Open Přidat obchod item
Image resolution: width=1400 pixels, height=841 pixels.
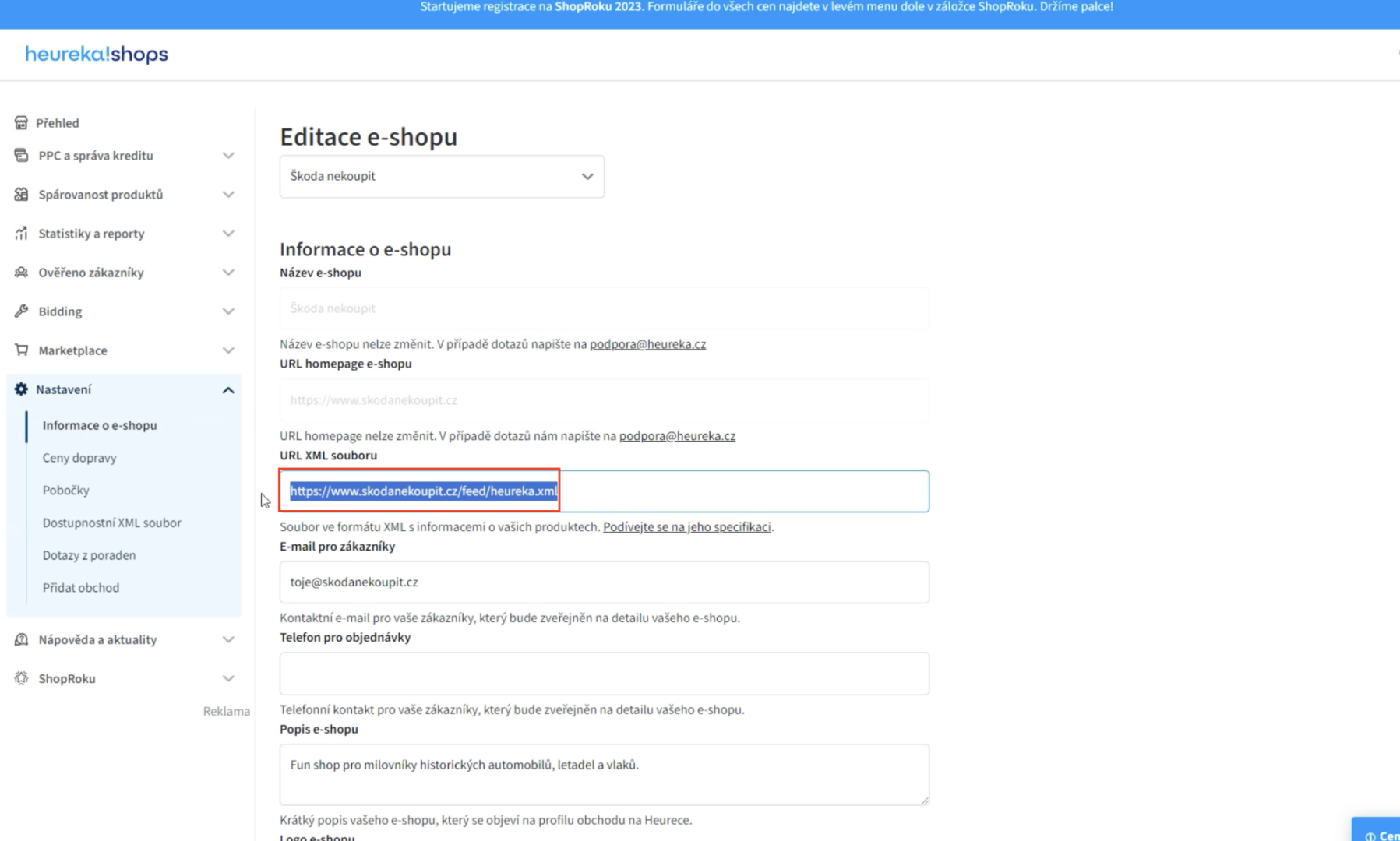(81, 588)
